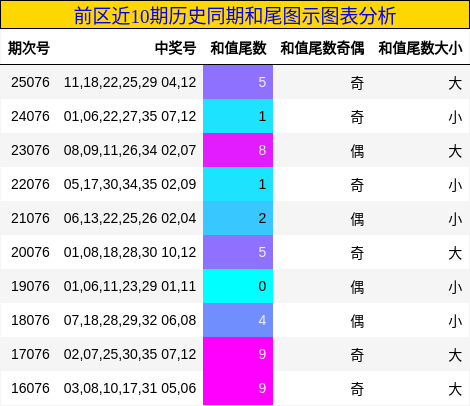Screen dimensions: 470x406
Task: Click winning numbers 05,17,30,34,35 02,09
Action: click(130, 184)
